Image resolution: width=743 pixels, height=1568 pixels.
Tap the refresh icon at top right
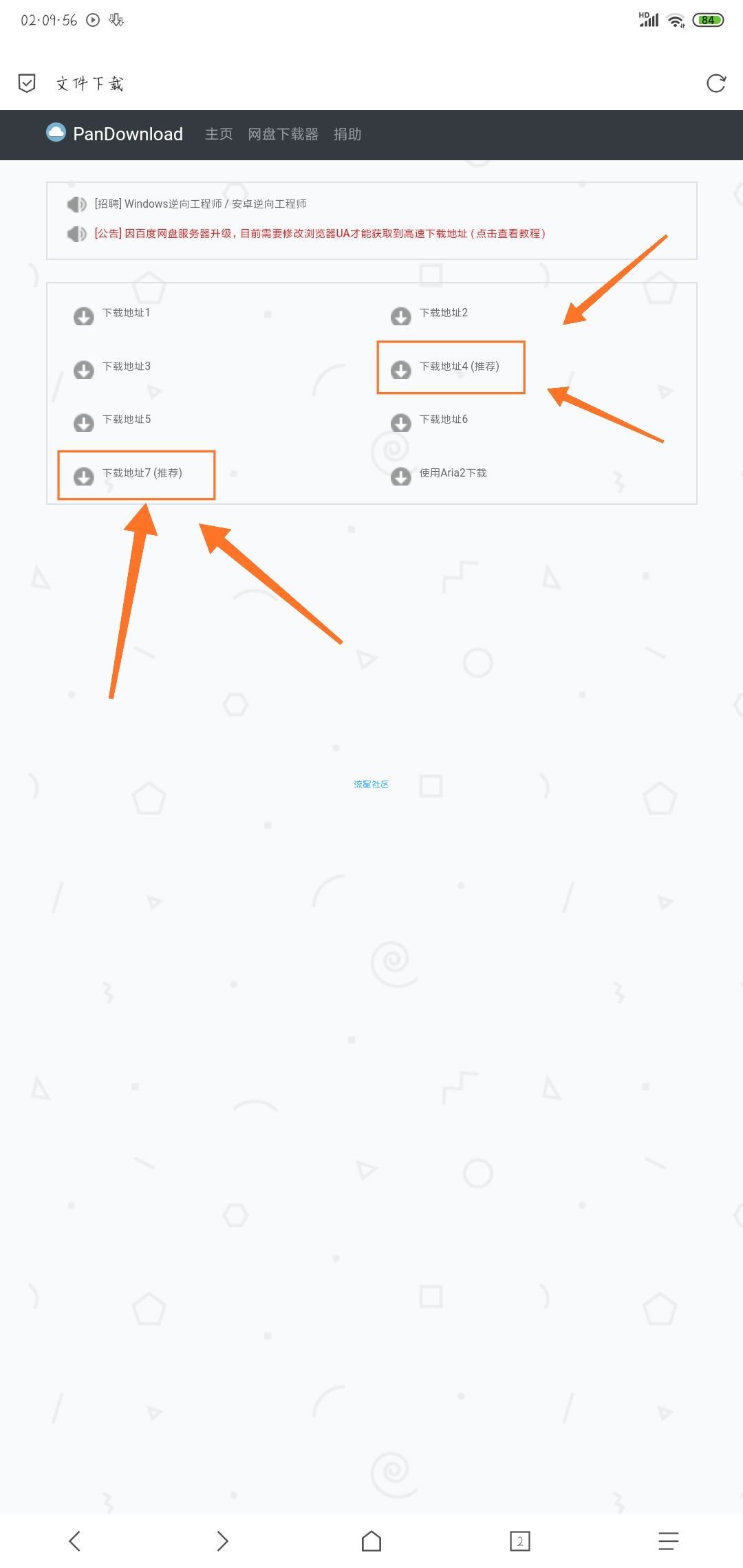(x=716, y=83)
